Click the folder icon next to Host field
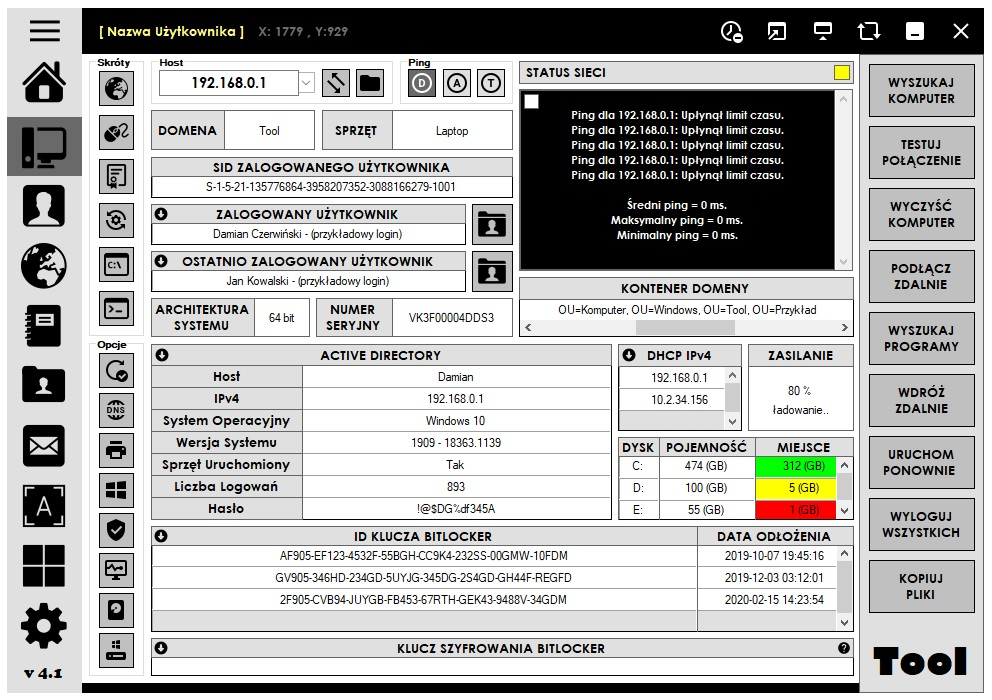Screen dimensions: 992x700 click(x=370, y=83)
